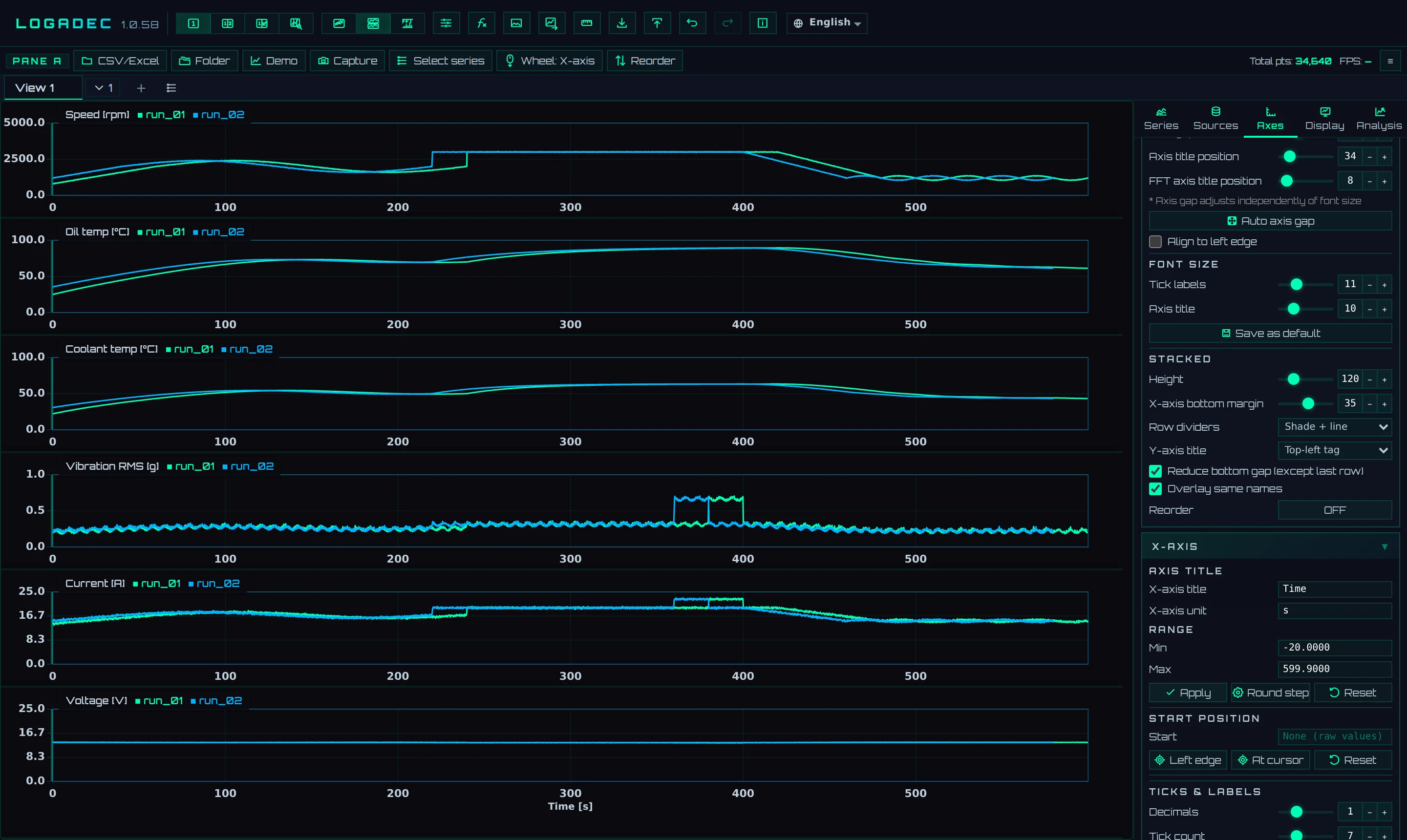Switch to the Display tab

1324,119
